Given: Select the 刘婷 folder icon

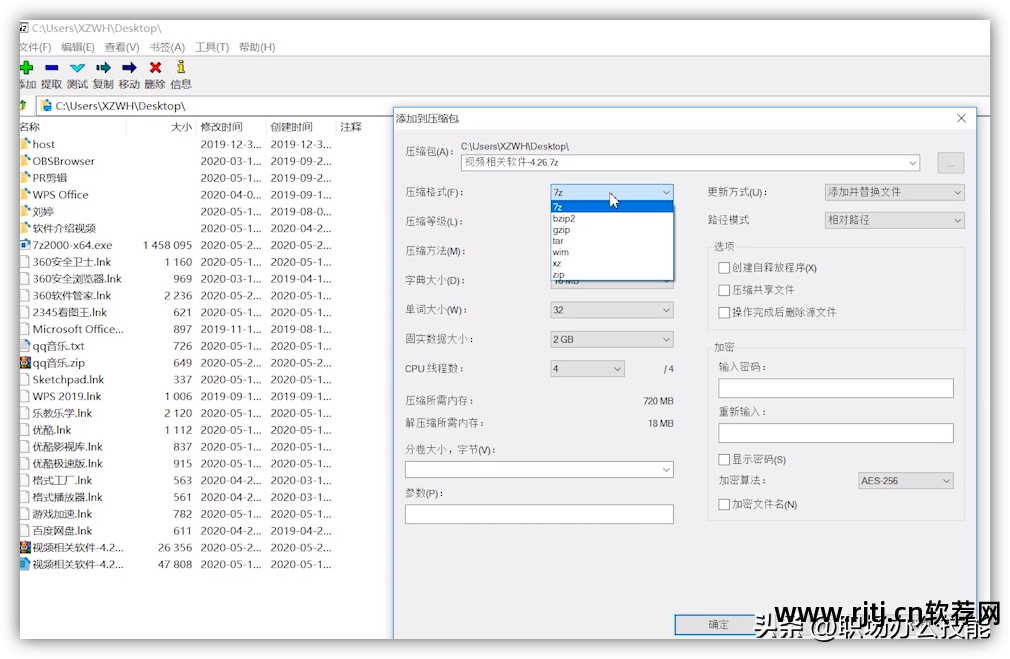Looking at the screenshot, I should click(25, 211).
